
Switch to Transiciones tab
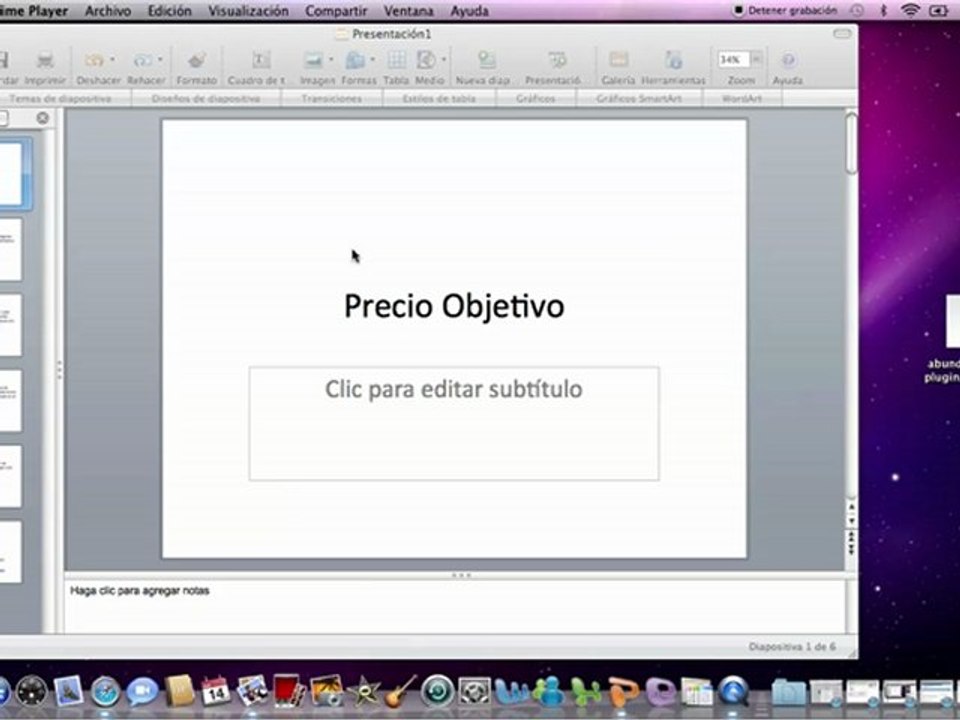[331, 99]
